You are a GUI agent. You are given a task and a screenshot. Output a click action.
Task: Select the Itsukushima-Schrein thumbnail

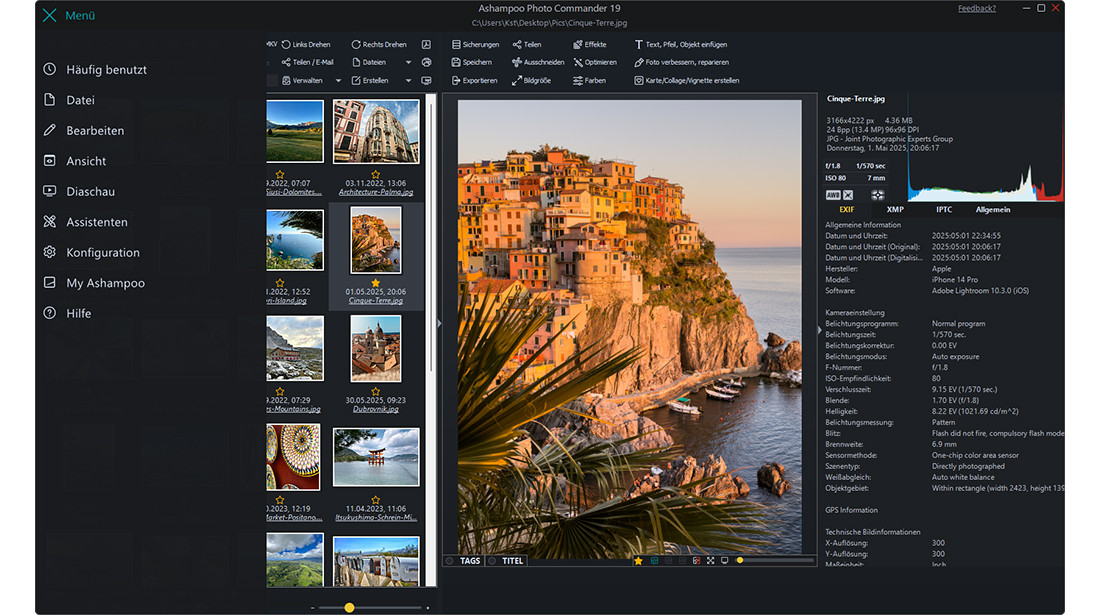click(376, 457)
